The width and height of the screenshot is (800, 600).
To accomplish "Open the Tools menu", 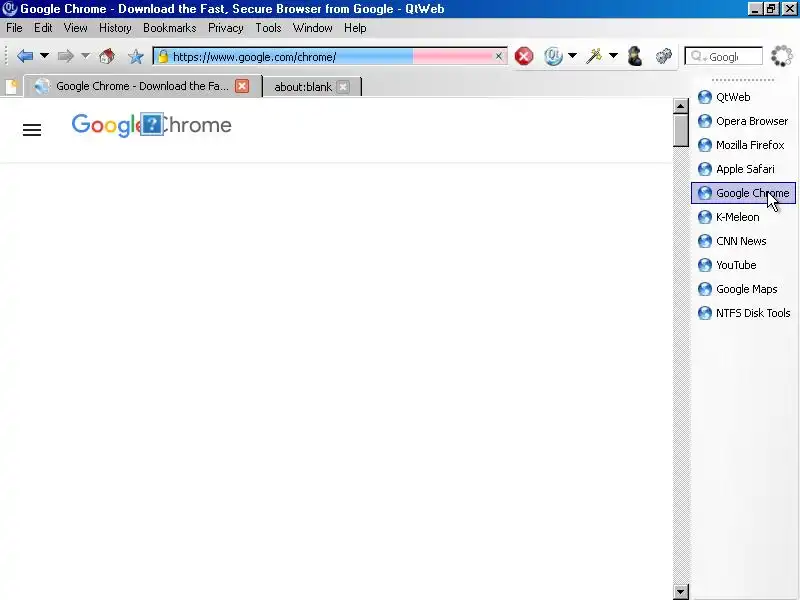I will point(268,28).
